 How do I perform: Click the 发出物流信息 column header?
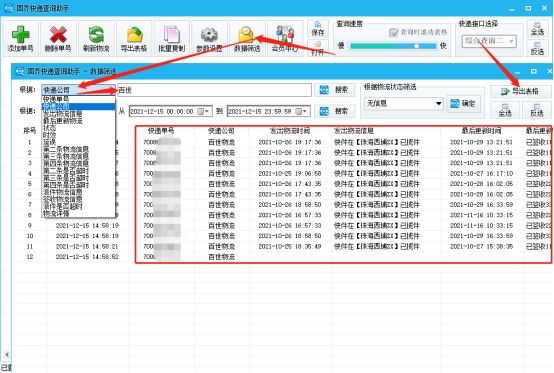pos(354,131)
